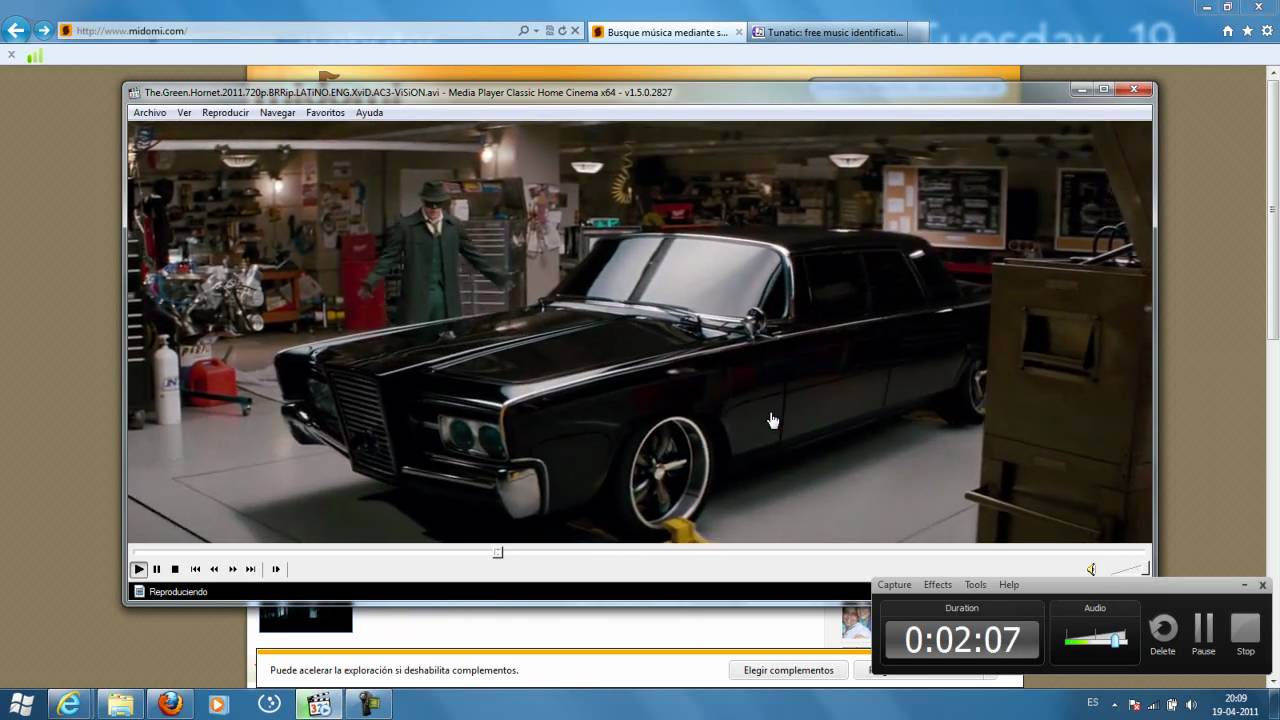Click the green signal bars toolbar icon

(x=35, y=56)
